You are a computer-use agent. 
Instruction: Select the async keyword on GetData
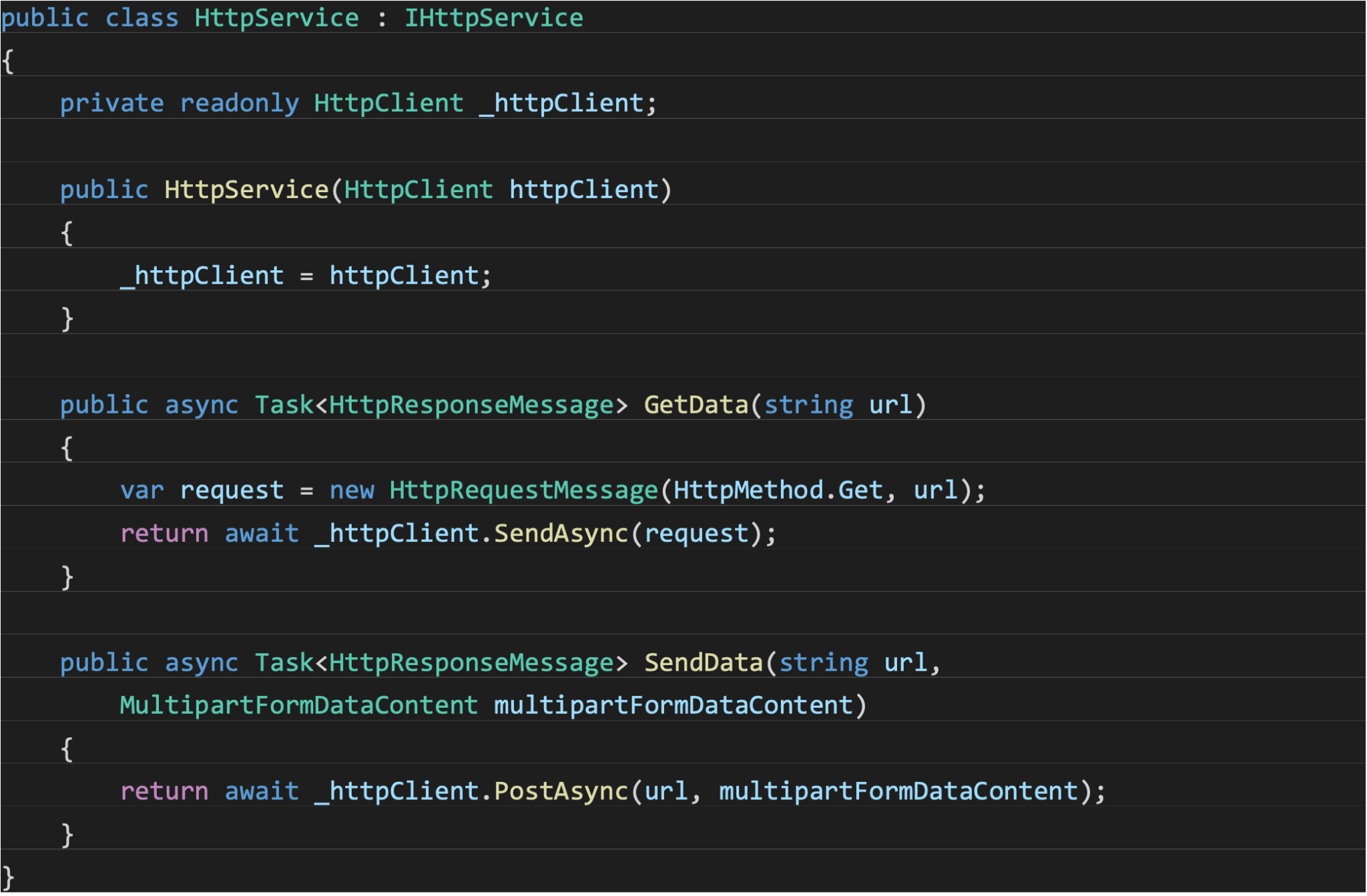(x=201, y=404)
